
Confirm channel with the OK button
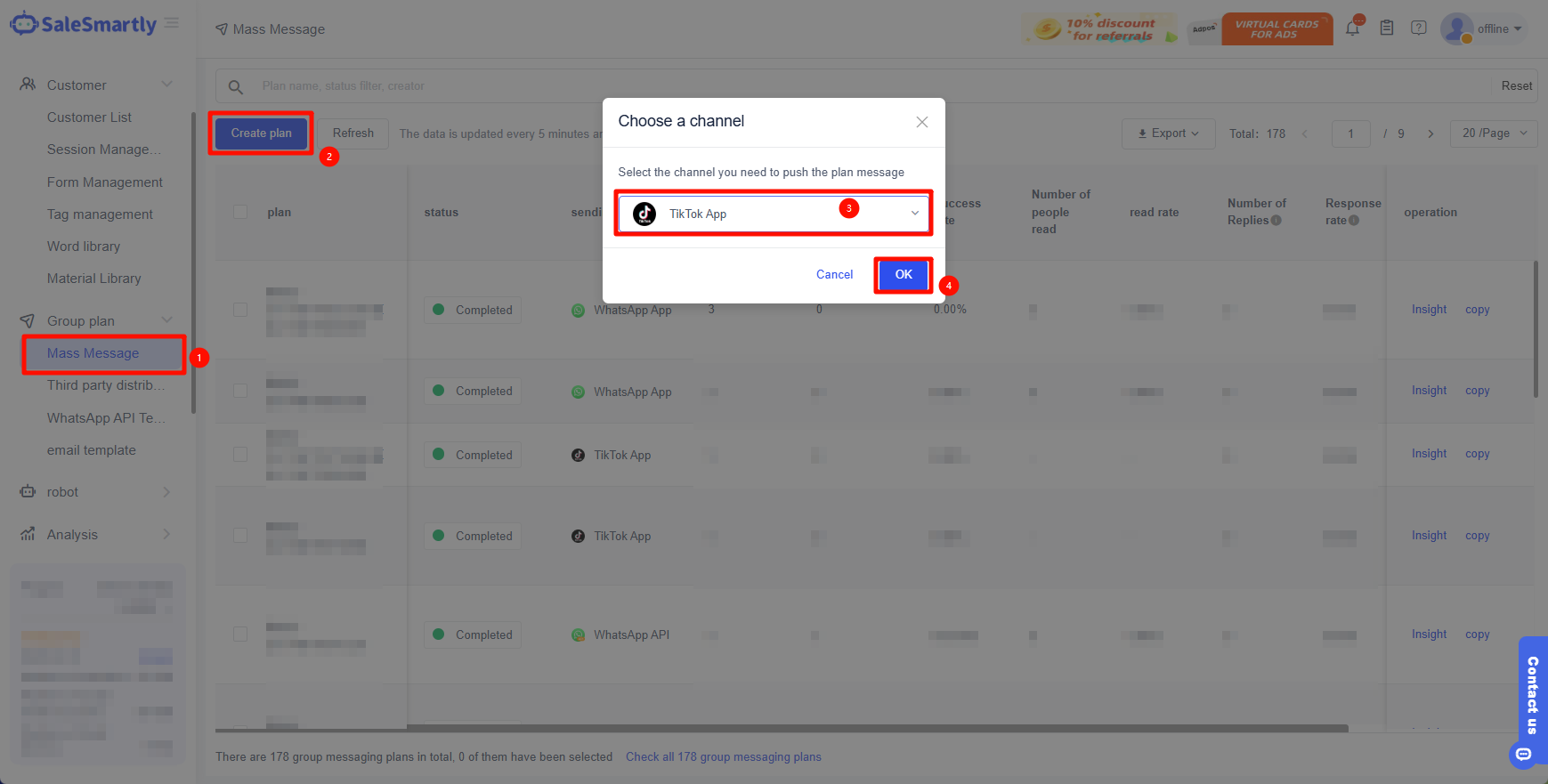point(904,275)
